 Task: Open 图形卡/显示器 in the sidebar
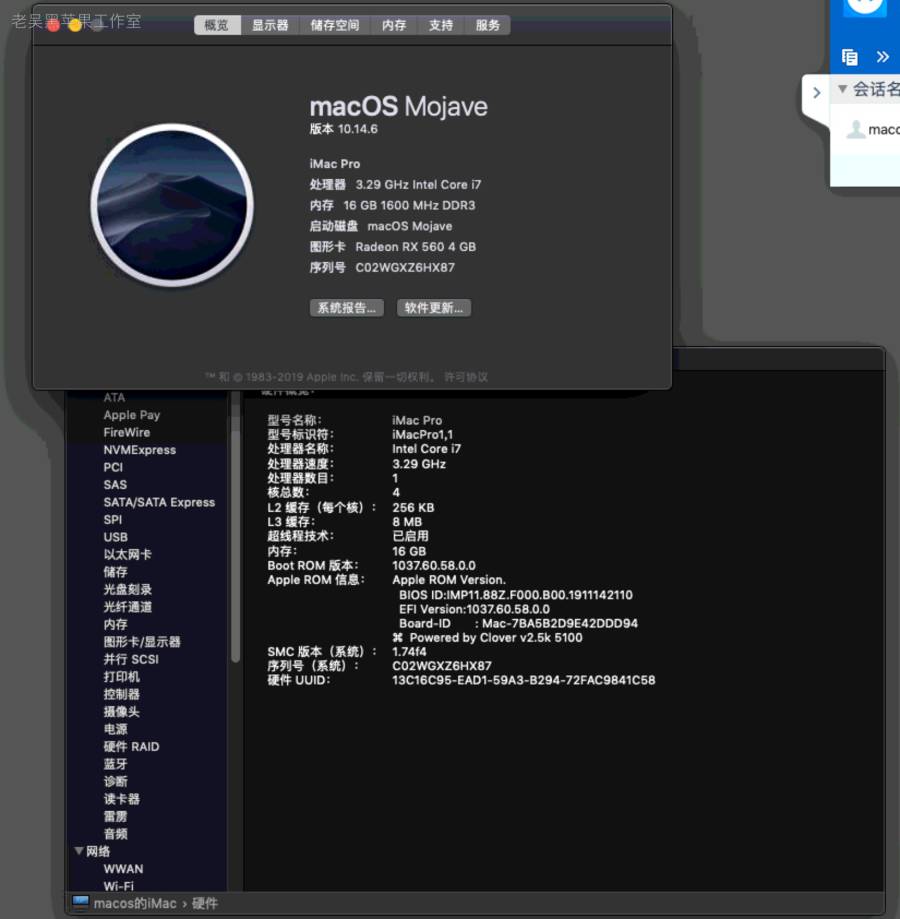[x=142, y=642]
